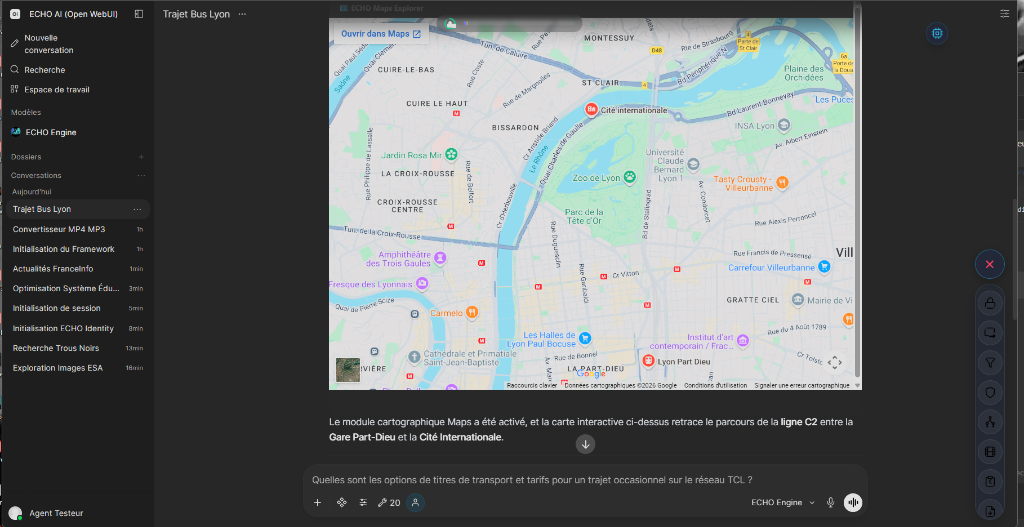Screen dimensions: 1024x527
Task: Click the chat message input field
Action: (x=585, y=479)
